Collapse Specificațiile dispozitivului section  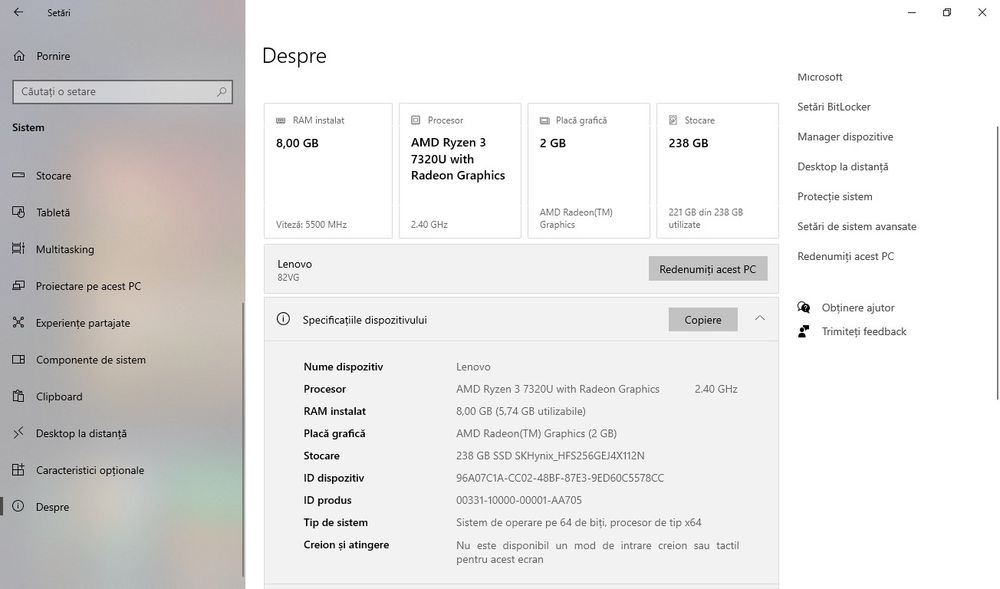[760, 318]
